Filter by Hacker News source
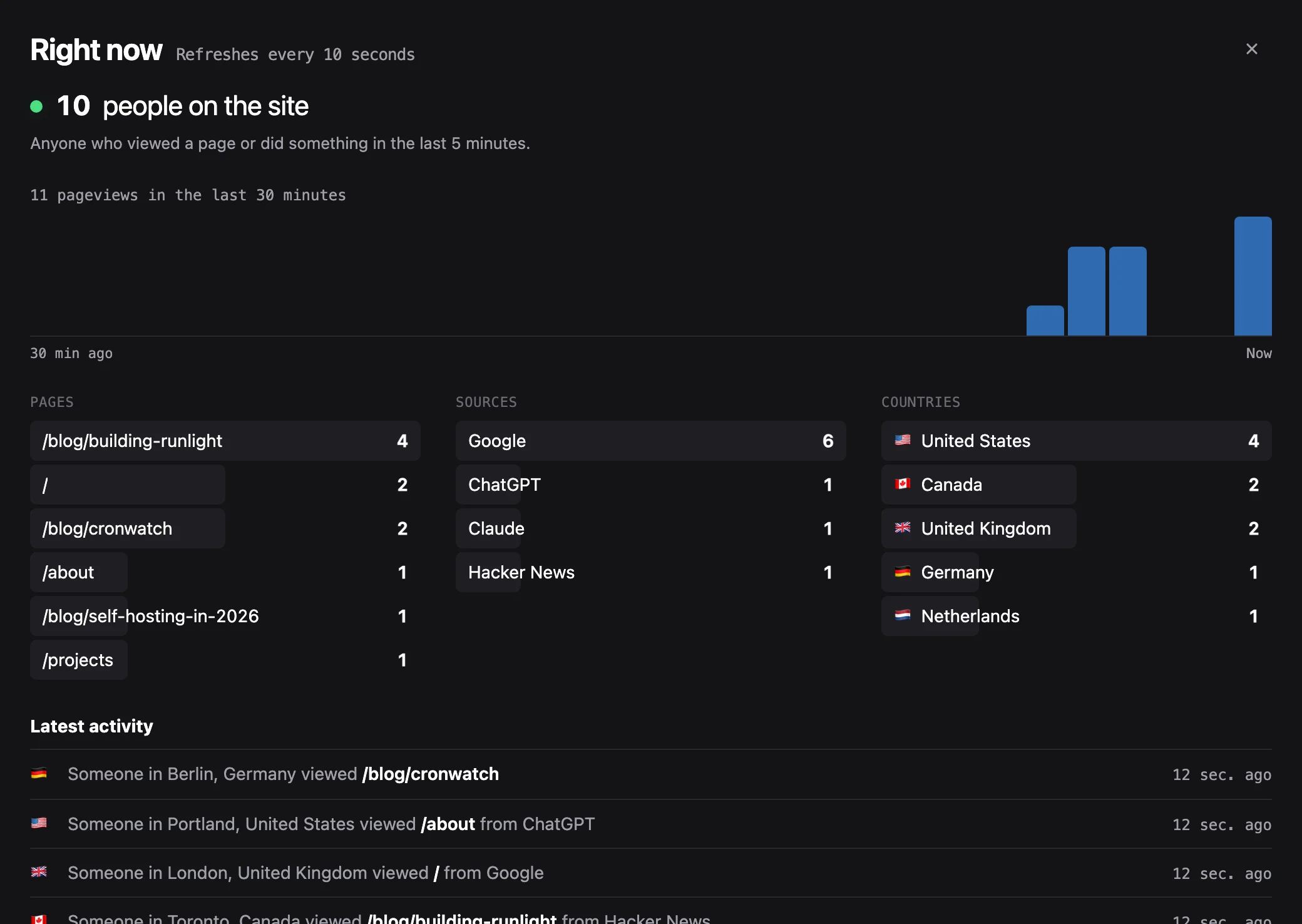Image resolution: width=1302 pixels, height=924 pixels. click(x=651, y=572)
